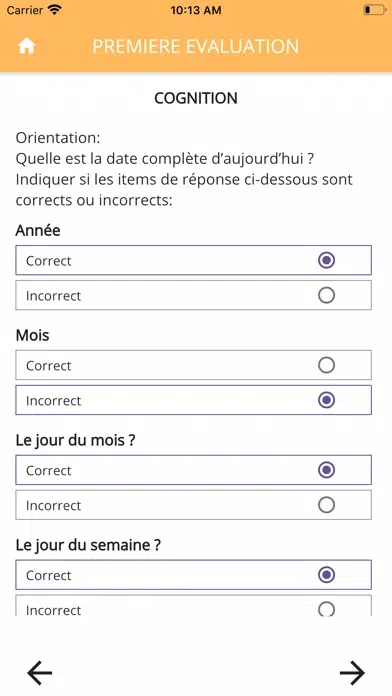Tap the Année Correct option label
The width and height of the screenshot is (392, 696).
(x=48, y=261)
